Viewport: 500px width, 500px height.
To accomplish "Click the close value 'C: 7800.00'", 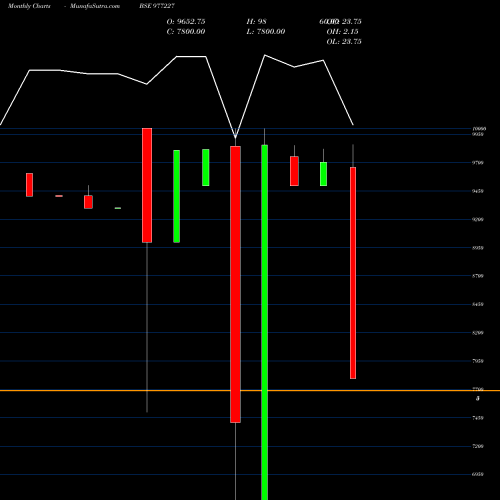I will (186, 31).
